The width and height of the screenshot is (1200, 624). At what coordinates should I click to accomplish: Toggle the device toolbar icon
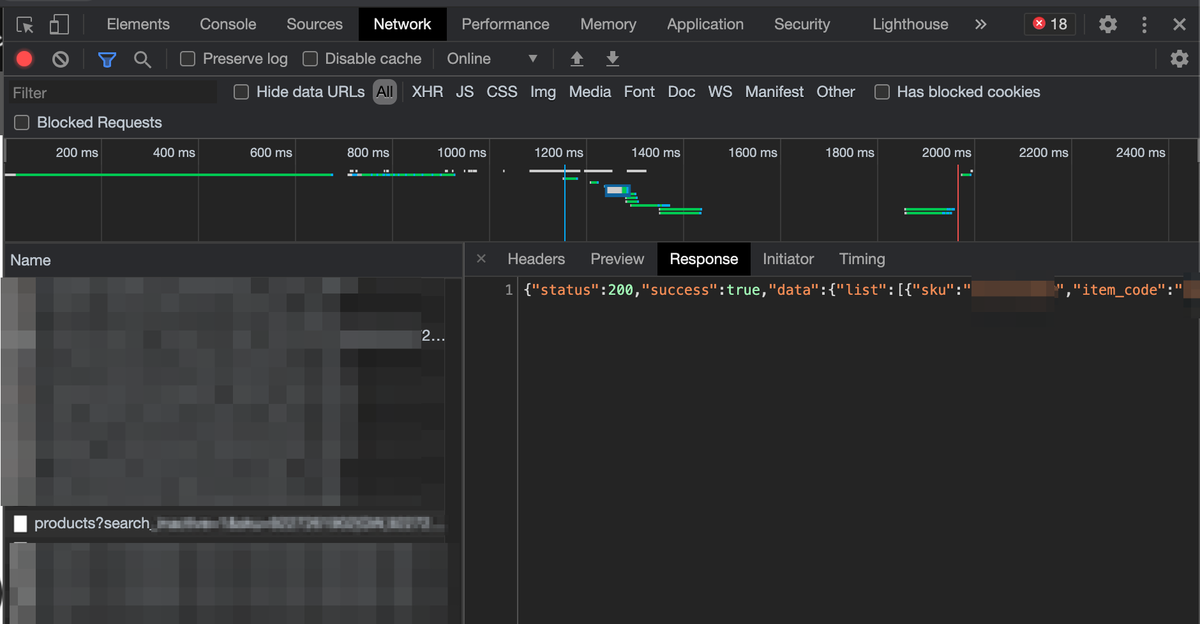pyautogui.click(x=59, y=24)
